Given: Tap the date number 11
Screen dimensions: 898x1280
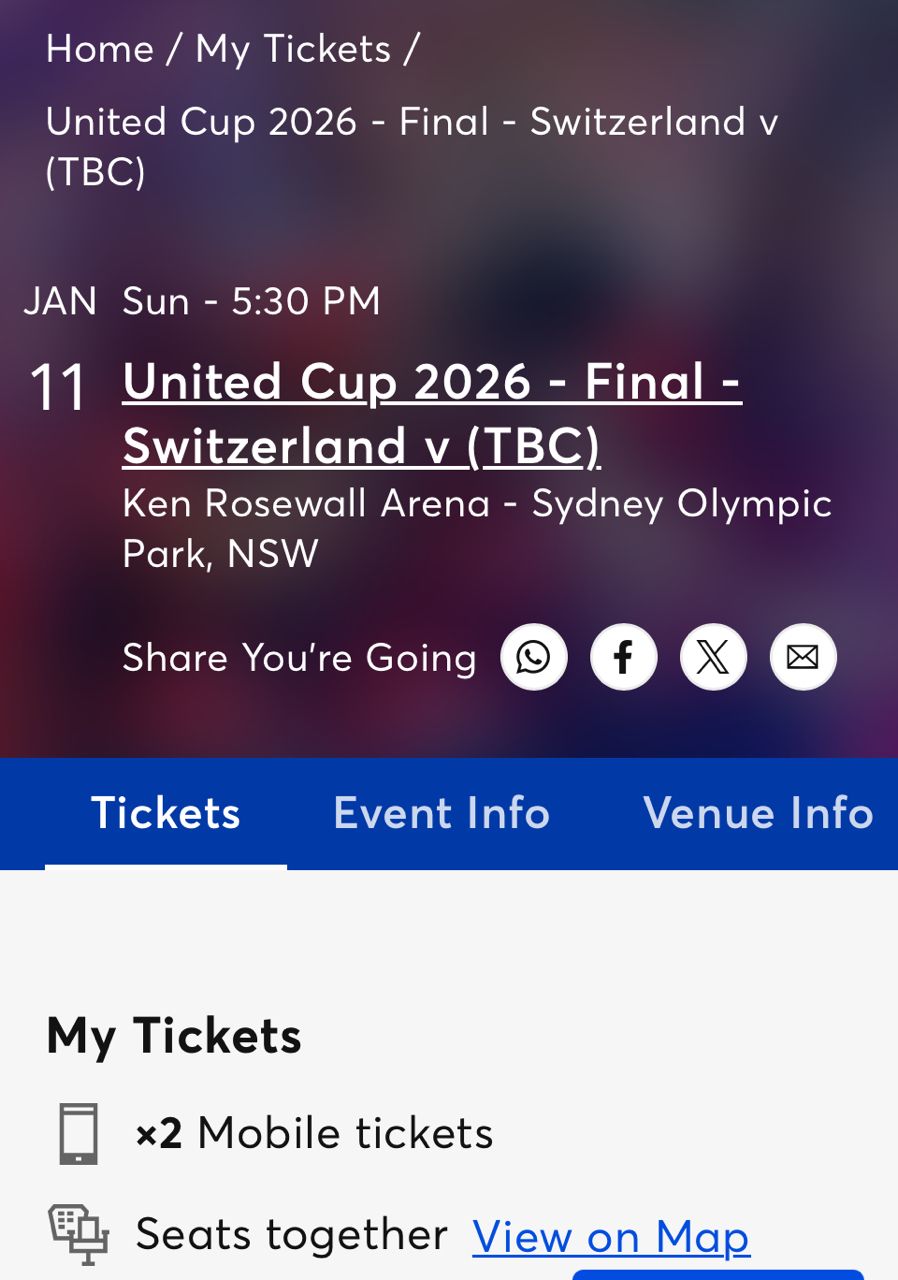Looking at the screenshot, I should [x=58, y=387].
